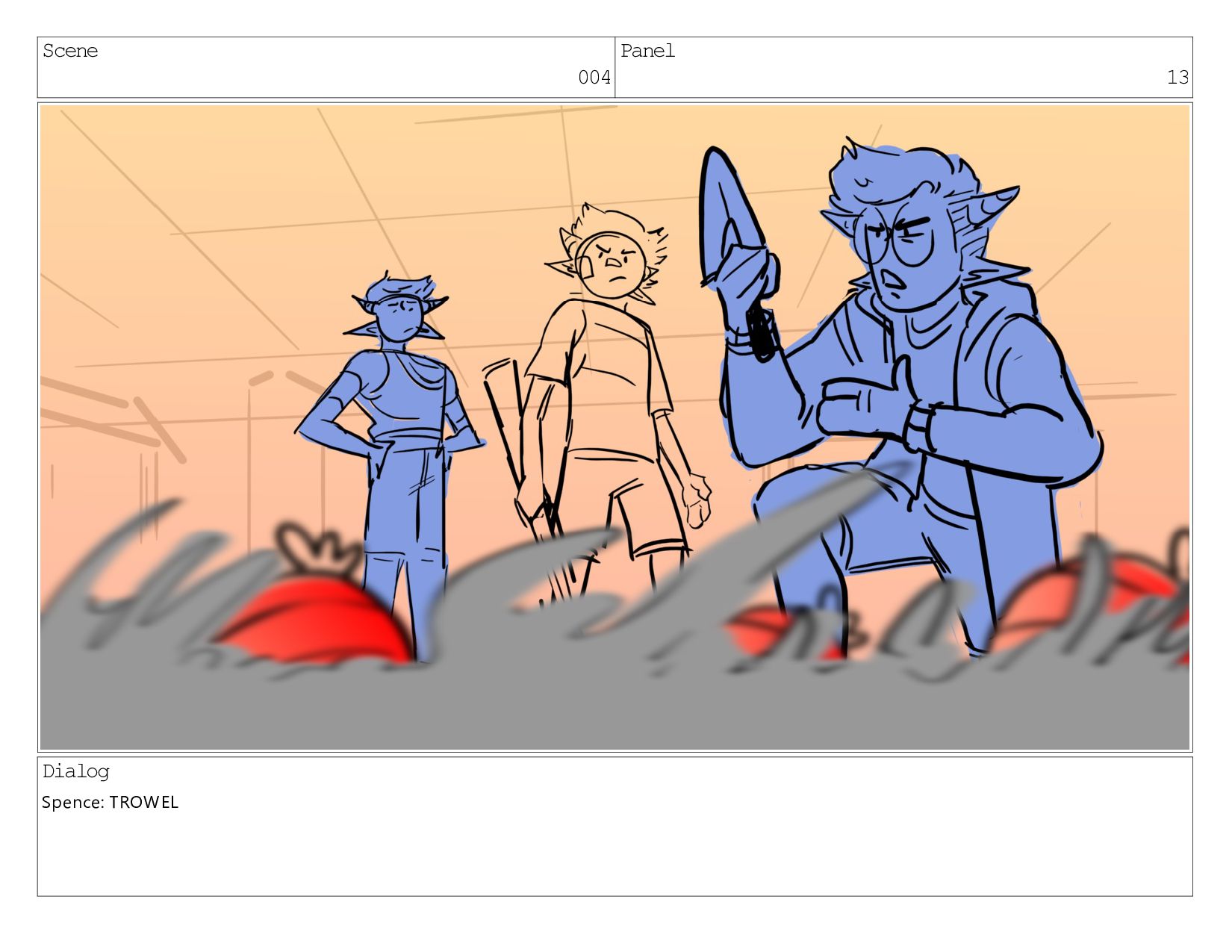Select the panel number 13

[1177, 77]
